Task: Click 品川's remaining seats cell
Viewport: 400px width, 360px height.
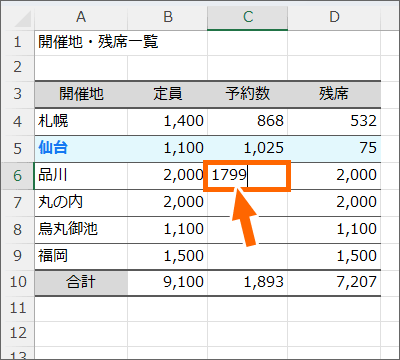Action: (x=334, y=176)
